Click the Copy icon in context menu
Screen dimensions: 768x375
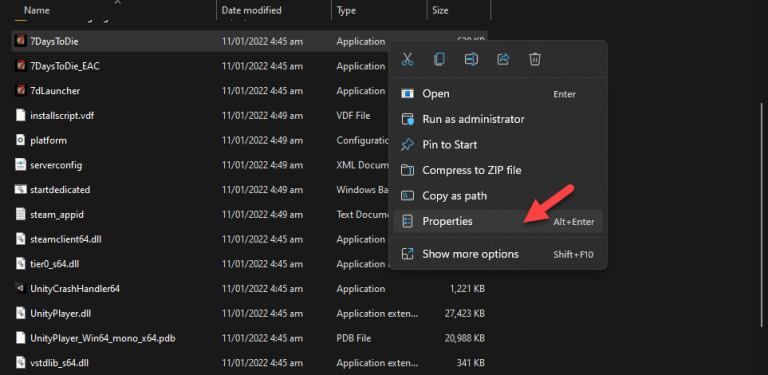tap(439, 60)
